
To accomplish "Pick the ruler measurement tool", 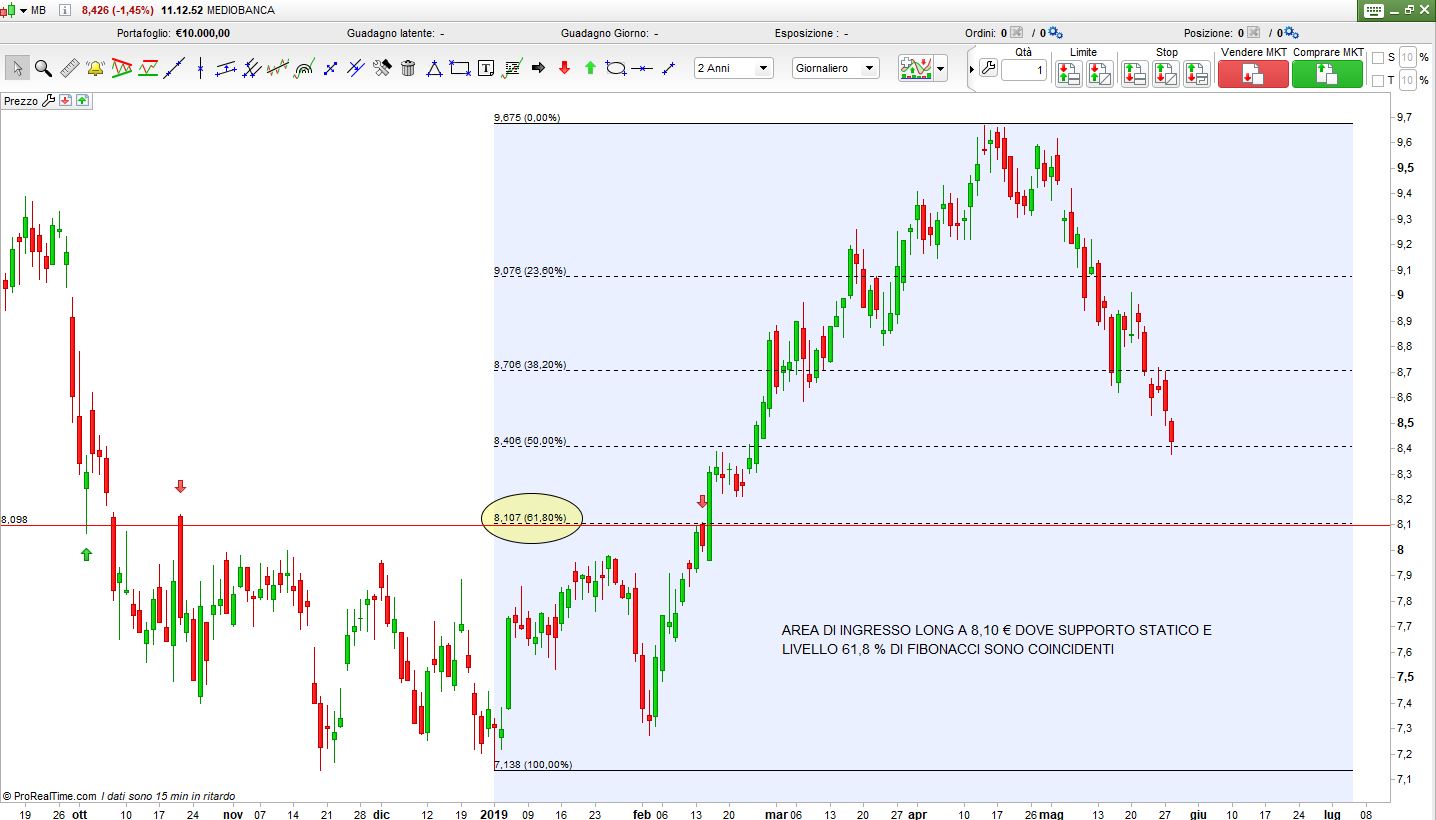I will click(69, 68).
